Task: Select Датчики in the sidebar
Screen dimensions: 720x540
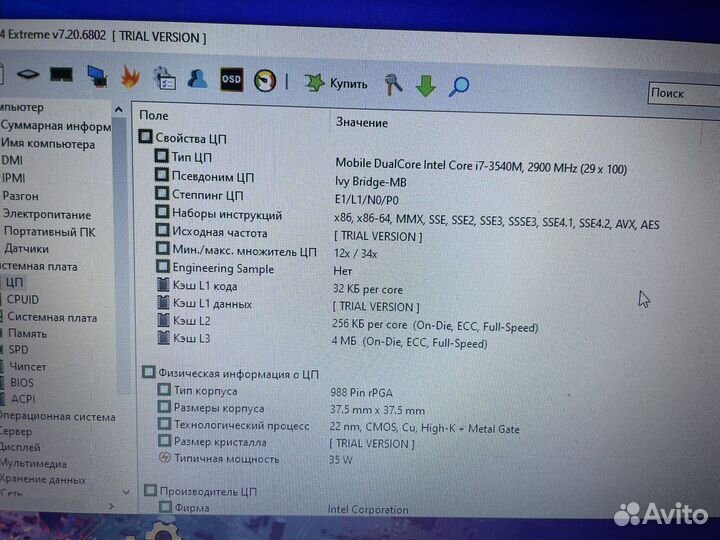Action: (x=26, y=249)
